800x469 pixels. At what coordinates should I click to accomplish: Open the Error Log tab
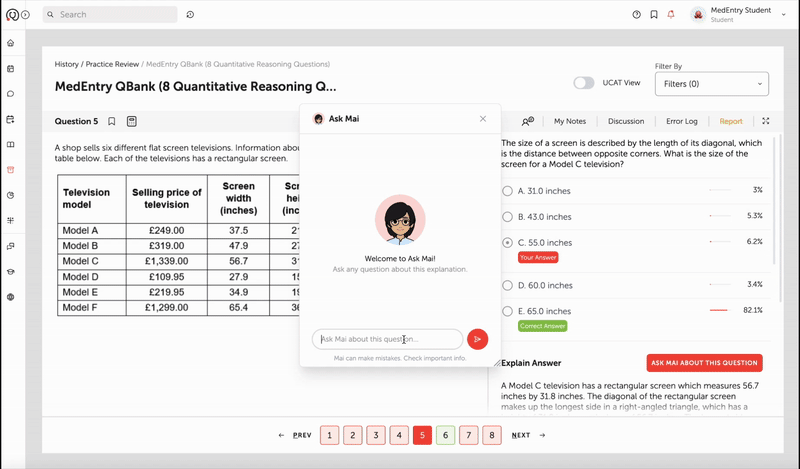tap(682, 121)
